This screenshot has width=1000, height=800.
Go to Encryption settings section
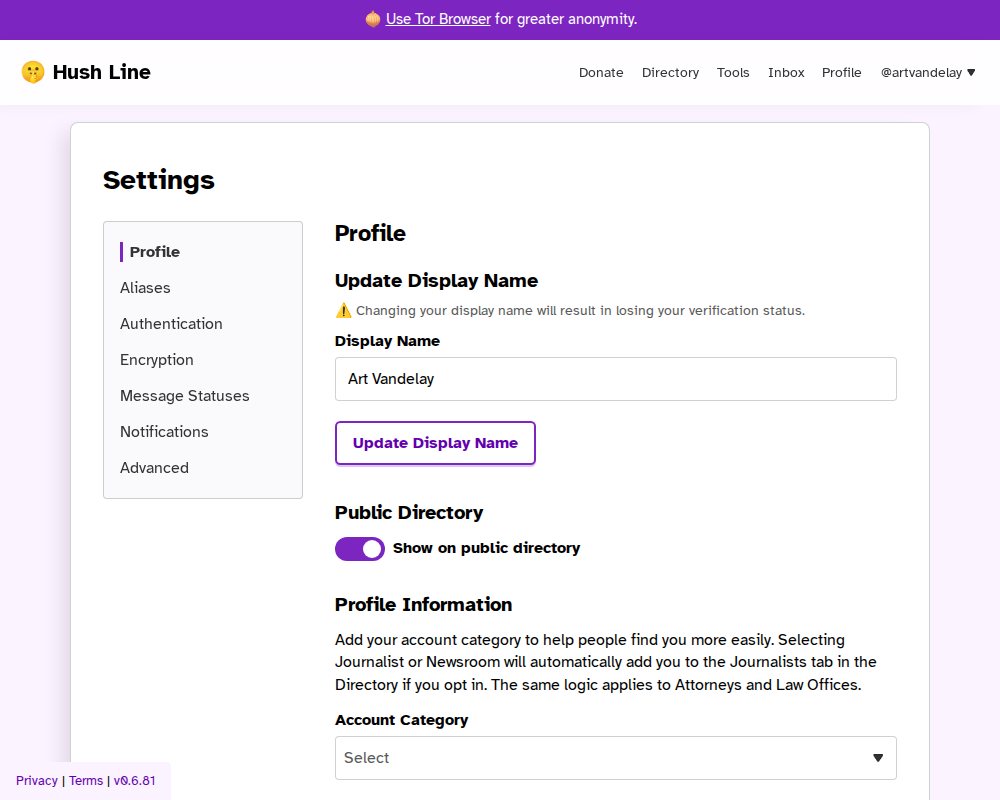point(157,360)
